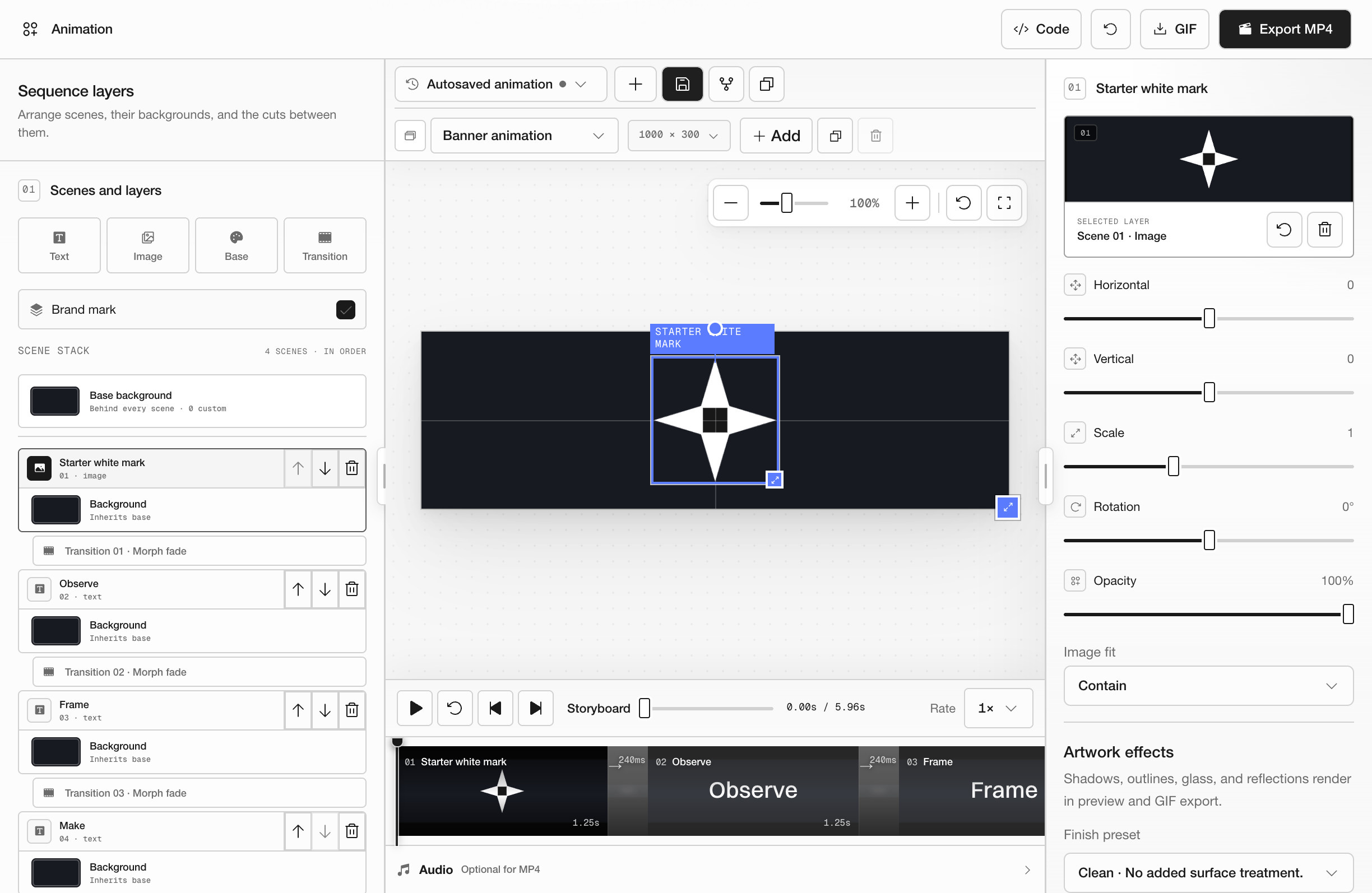
Task: Open the Banner animation selector
Action: tap(524, 136)
